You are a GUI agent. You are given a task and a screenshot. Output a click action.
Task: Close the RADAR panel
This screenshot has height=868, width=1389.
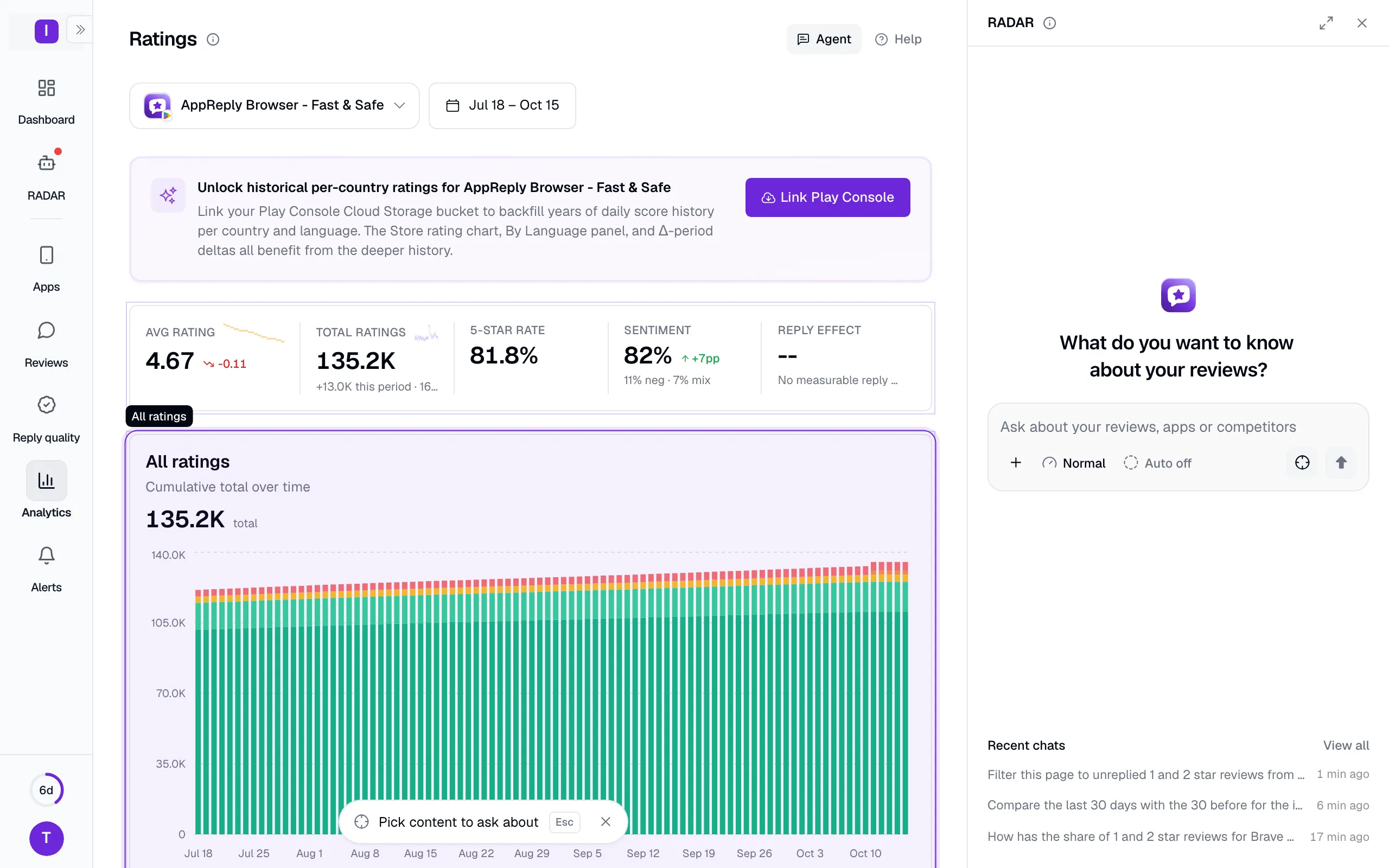[x=1362, y=23]
